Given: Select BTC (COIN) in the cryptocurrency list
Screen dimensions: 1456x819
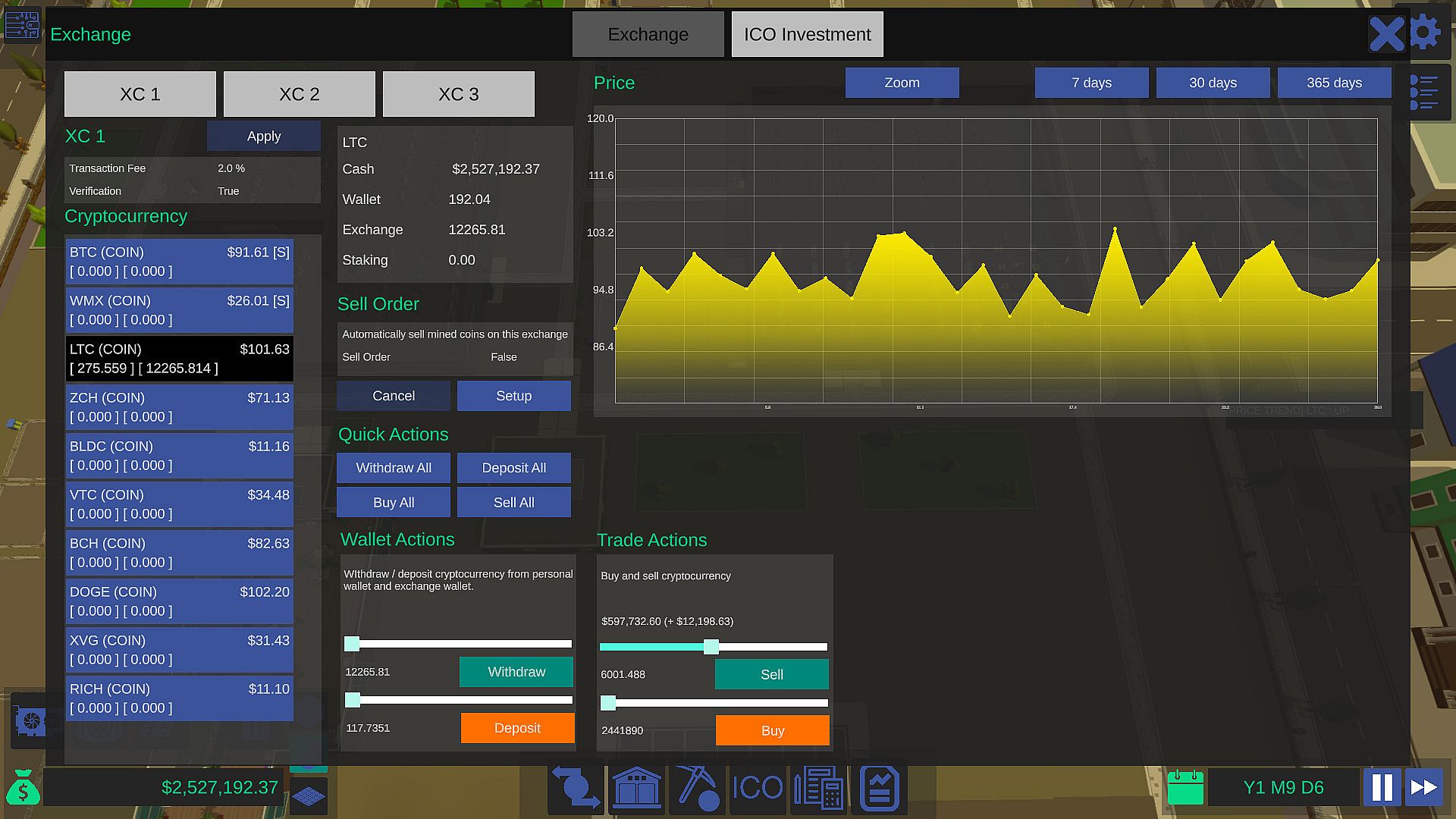Looking at the screenshot, I should coord(179,262).
